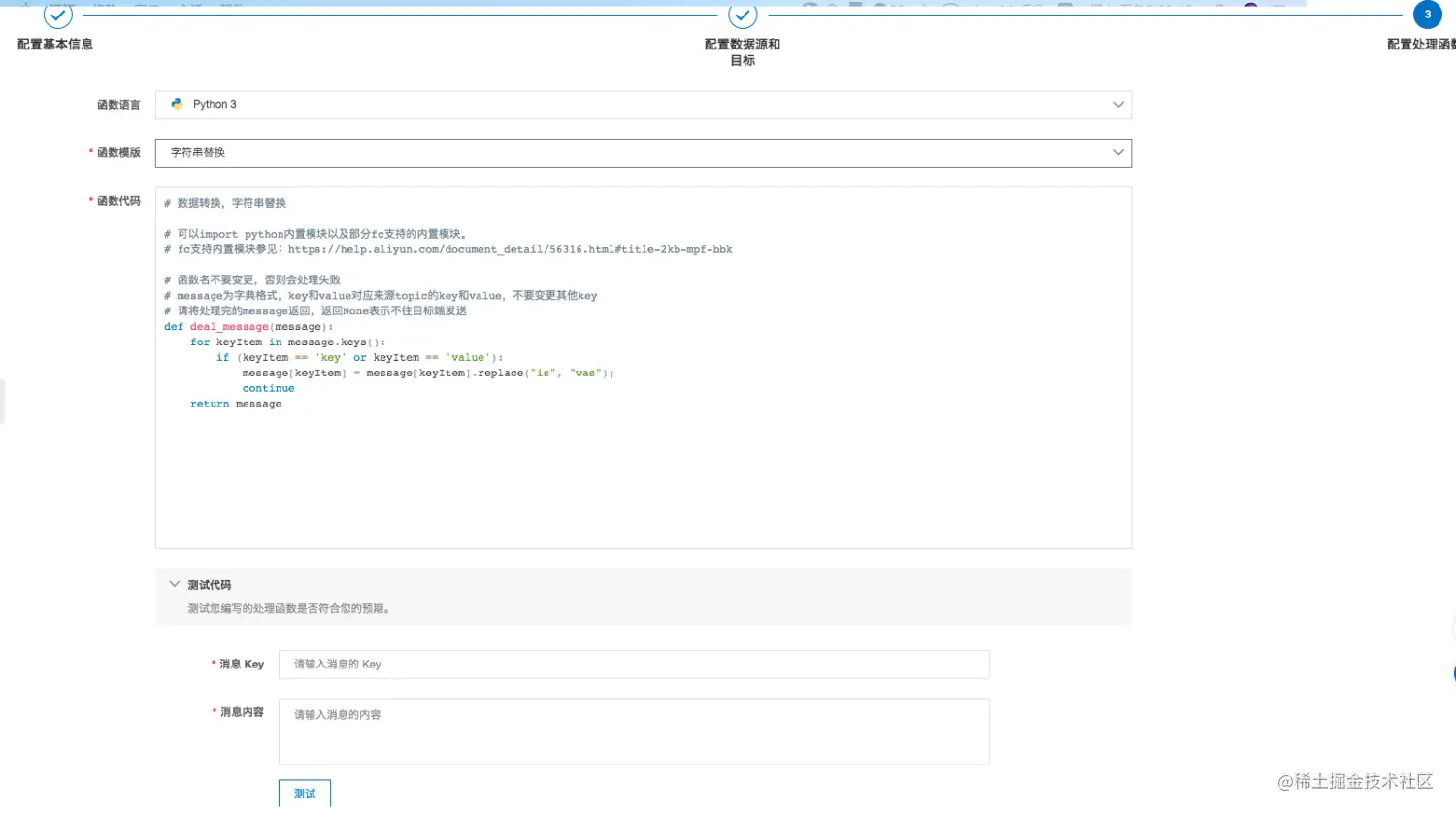Focus the 消息内容 text area
Image resolution: width=1456 pixels, height=814 pixels.
[634, 732]
